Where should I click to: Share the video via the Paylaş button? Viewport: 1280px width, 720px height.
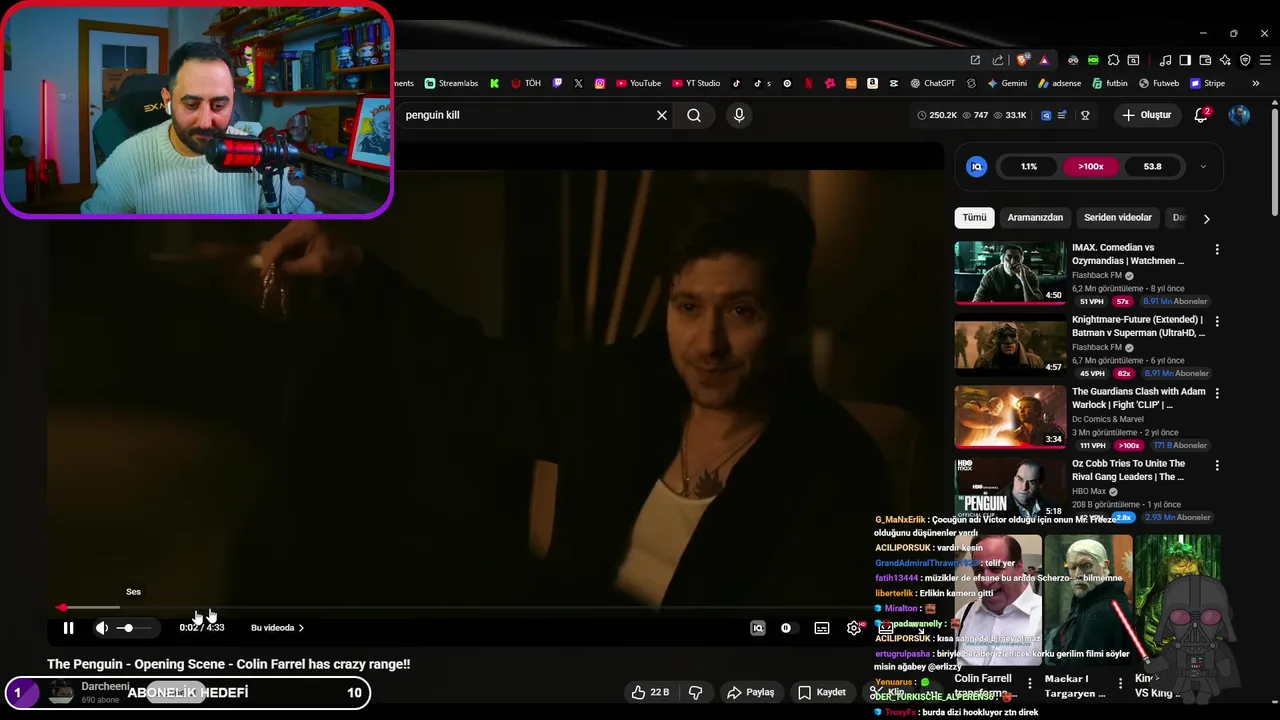751,692
